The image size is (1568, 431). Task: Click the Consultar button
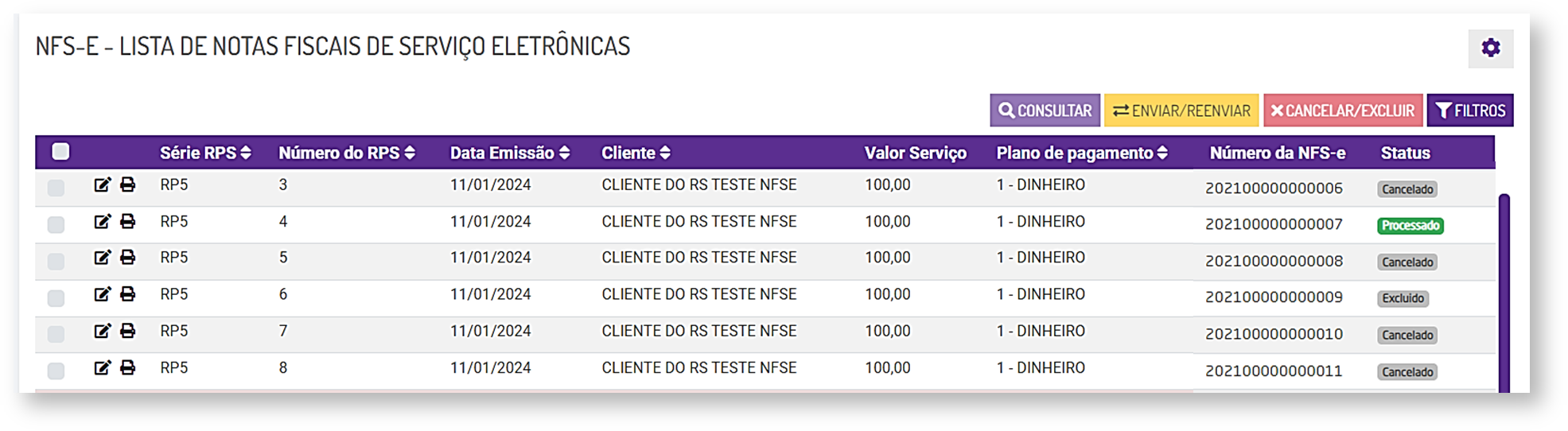coord(1045,111)
